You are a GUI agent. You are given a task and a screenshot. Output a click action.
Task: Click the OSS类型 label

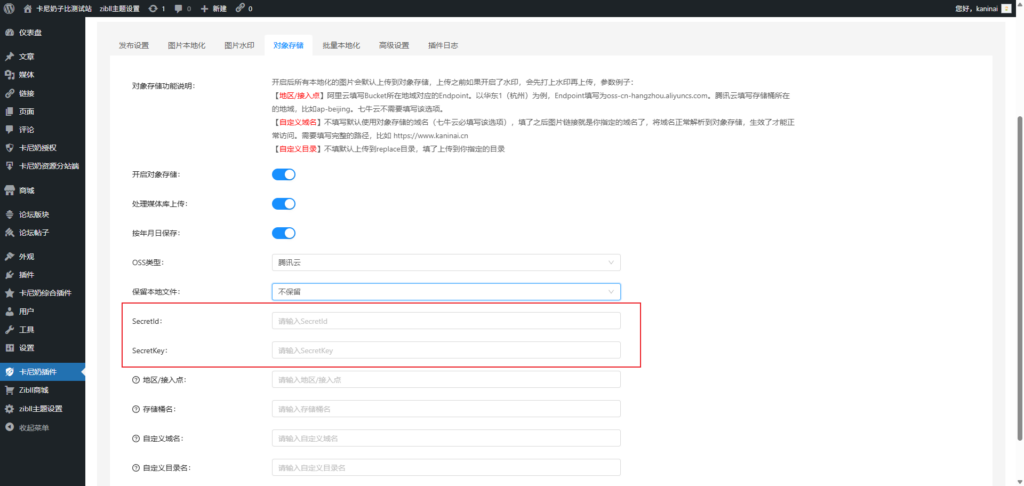pyautogui.click(x=148, y=263)
